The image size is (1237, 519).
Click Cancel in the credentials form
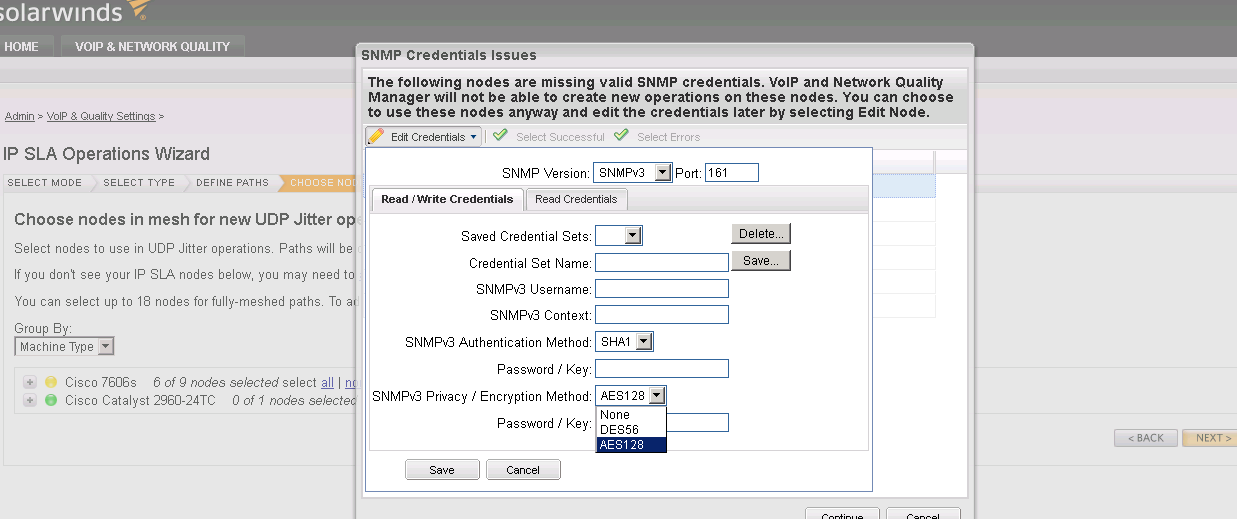pyautogui.click(x=523, y=470)
